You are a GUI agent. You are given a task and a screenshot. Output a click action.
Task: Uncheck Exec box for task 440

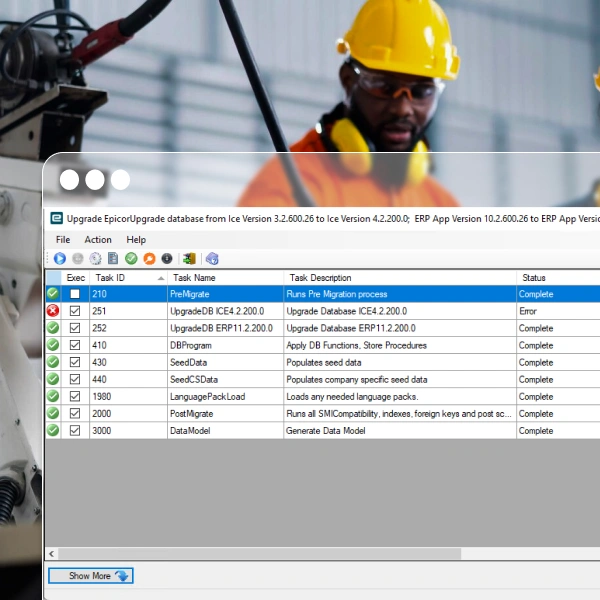(75, 379)
